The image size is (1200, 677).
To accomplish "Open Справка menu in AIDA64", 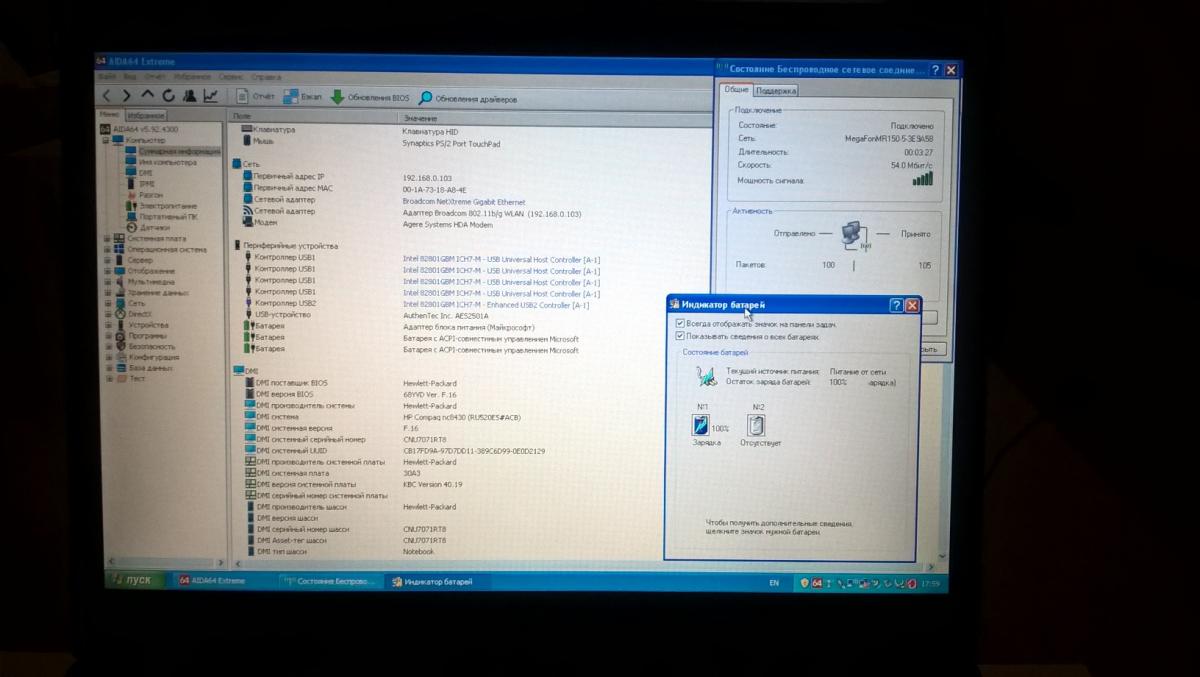I will point(266,77).
